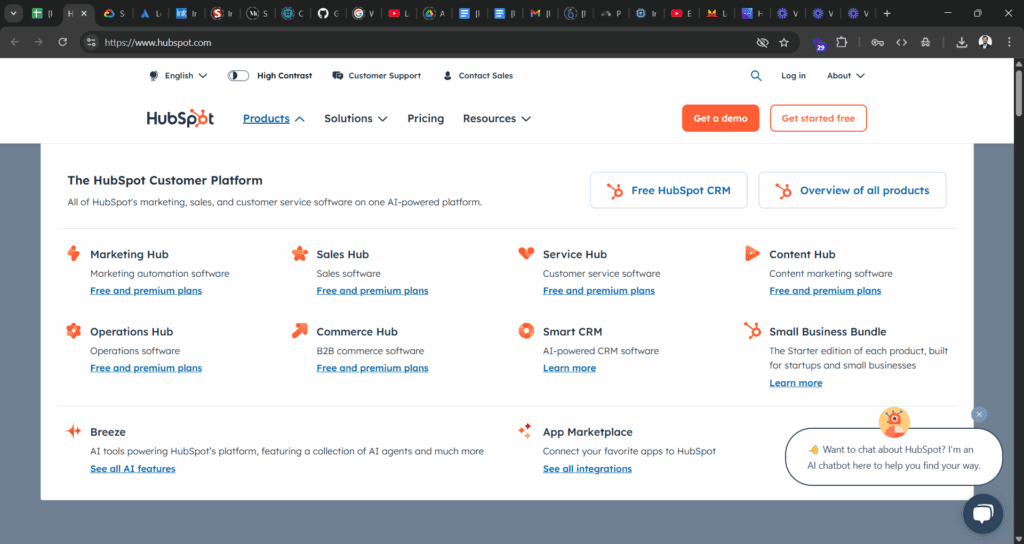Open browser downloads icon
This screenshot has width=1024, height=544.
(961, 42)
